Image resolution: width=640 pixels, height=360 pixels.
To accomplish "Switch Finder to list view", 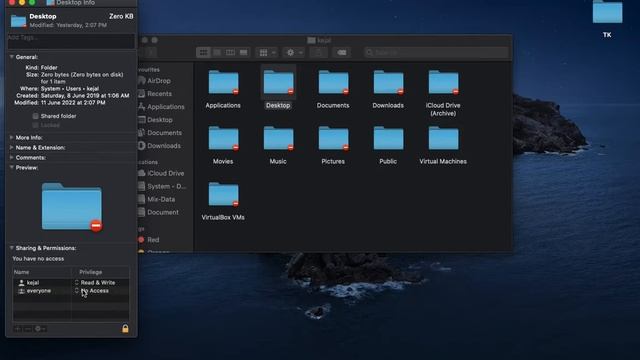I will click(217, 53).
